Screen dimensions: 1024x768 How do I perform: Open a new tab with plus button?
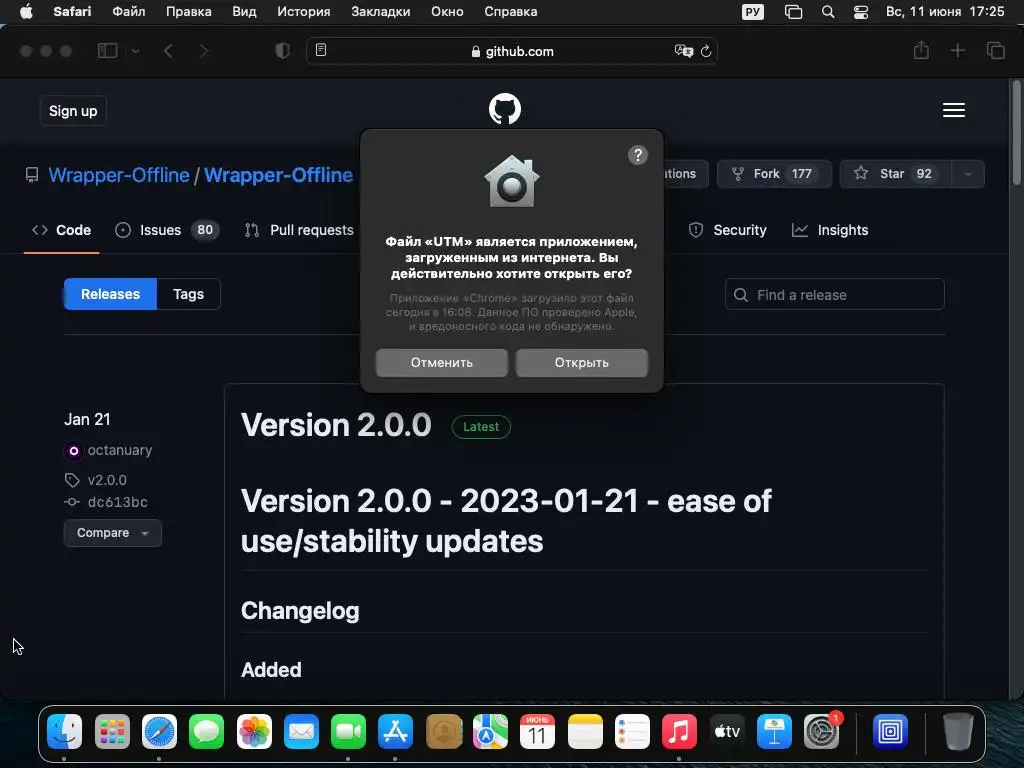tap(958, 50)
